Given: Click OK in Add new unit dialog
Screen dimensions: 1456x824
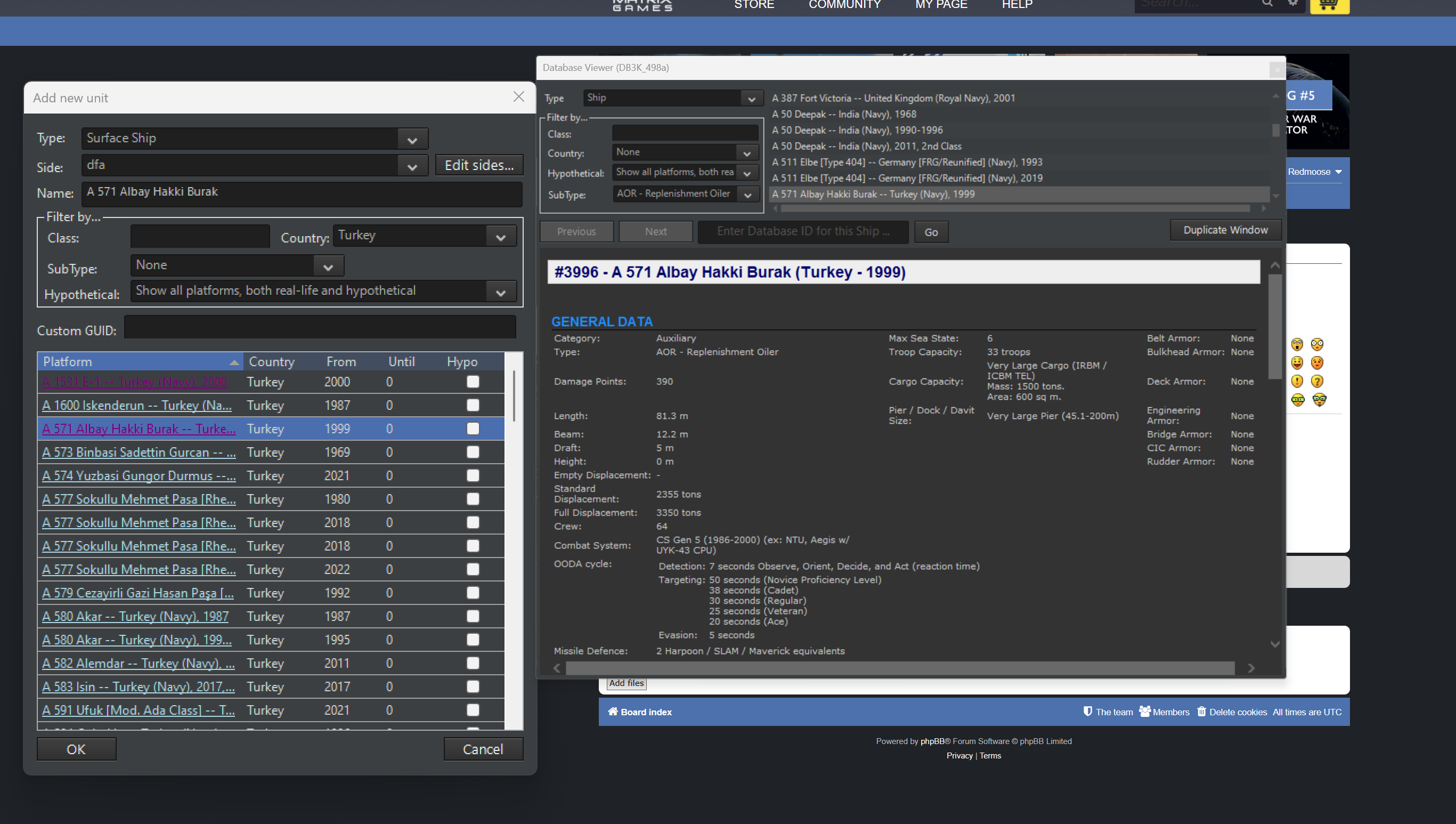Looking at the screenshot, I should click(x=76, y=749).
